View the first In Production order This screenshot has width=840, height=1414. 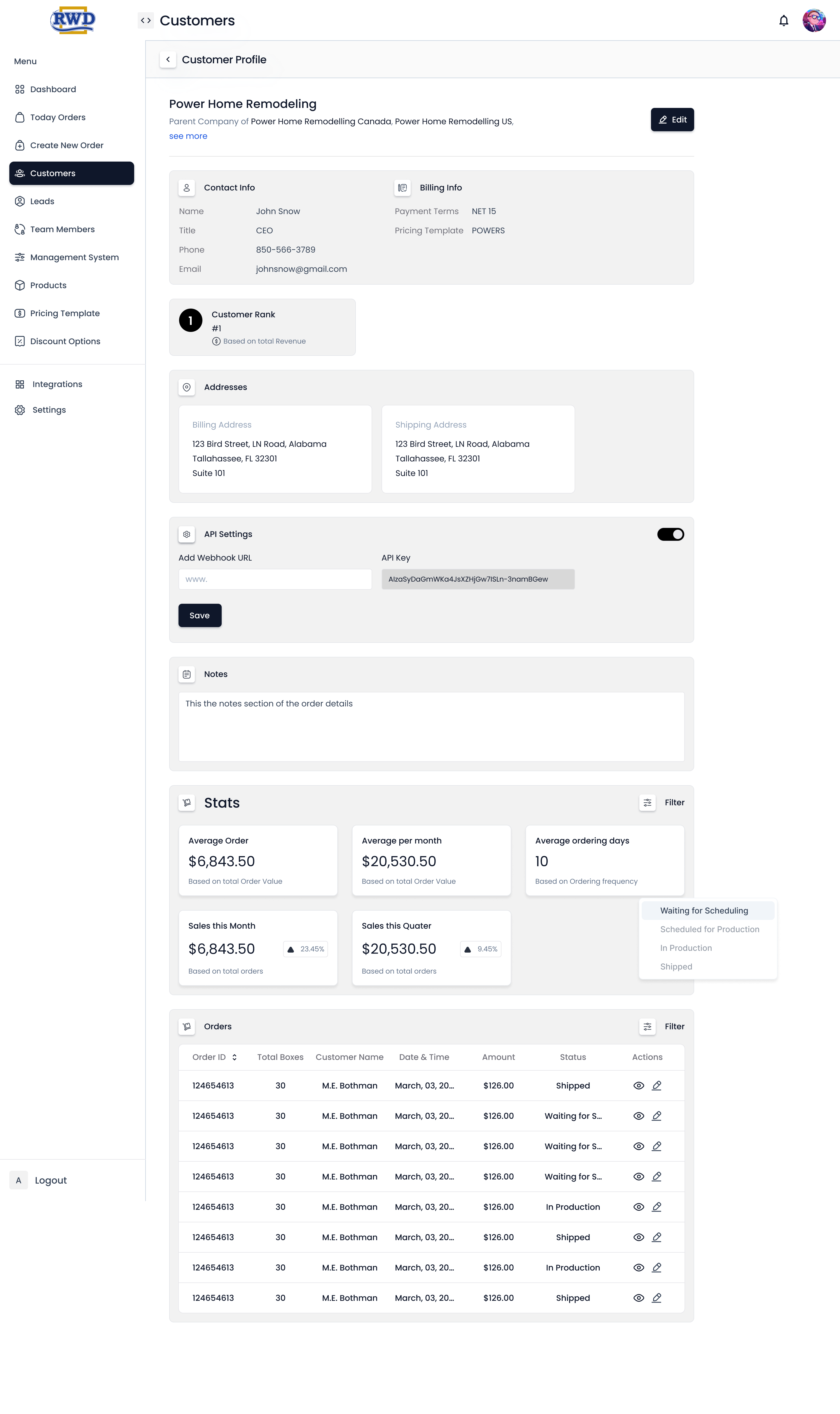(x=638, y=1207)
